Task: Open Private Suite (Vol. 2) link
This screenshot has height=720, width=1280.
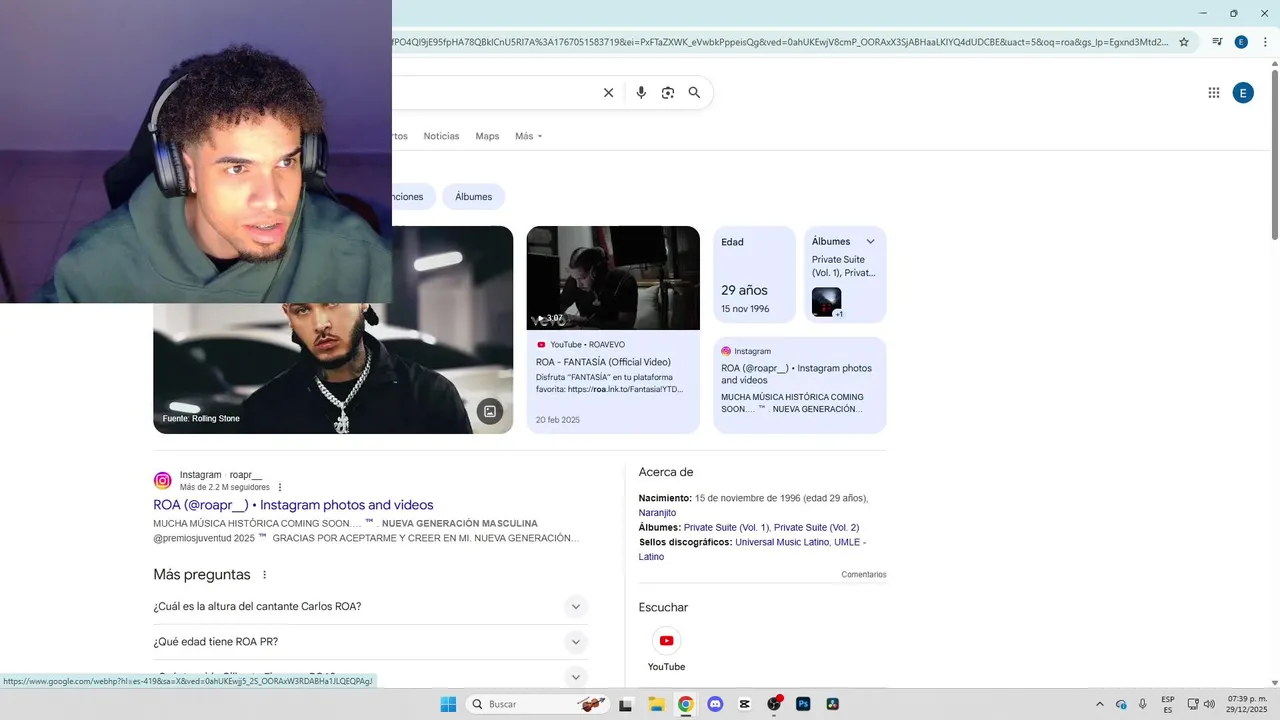Action: pyautogui.click(x=816, y=527)
